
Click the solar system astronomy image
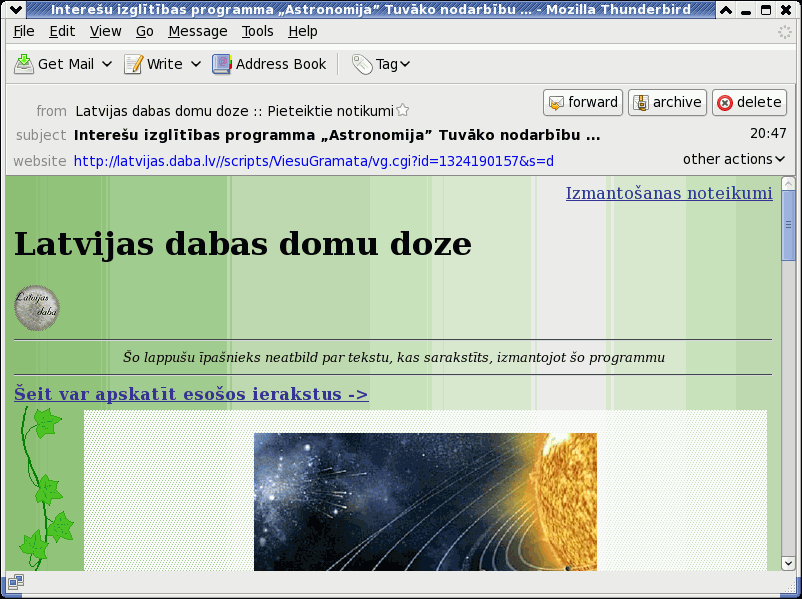click(x=425, y=502)
